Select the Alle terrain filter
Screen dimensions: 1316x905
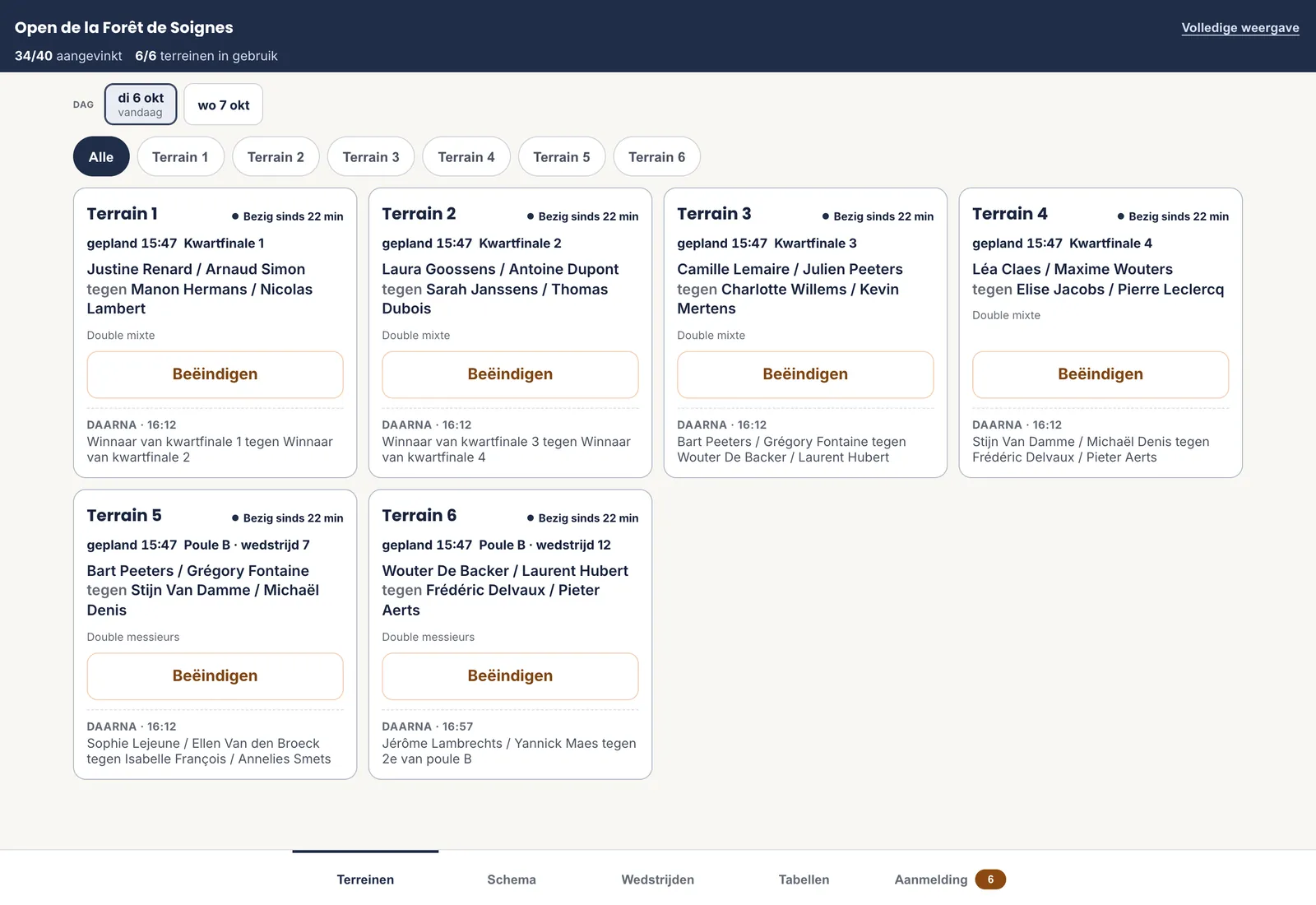pyautogui.click(x=101, y=156)
